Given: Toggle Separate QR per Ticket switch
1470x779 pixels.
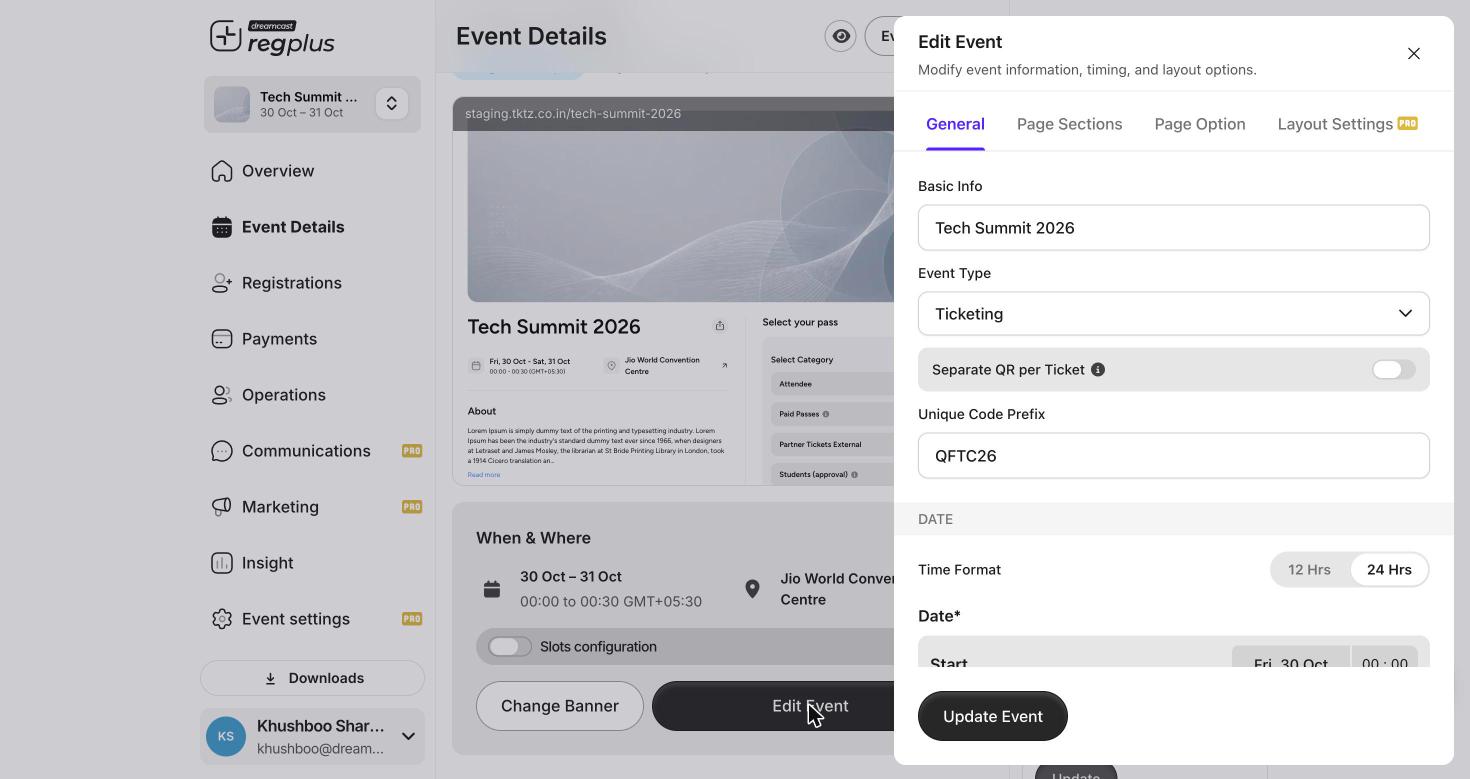Looking at the screenshot, I should pyautogui.click(x=1394, y=370).
